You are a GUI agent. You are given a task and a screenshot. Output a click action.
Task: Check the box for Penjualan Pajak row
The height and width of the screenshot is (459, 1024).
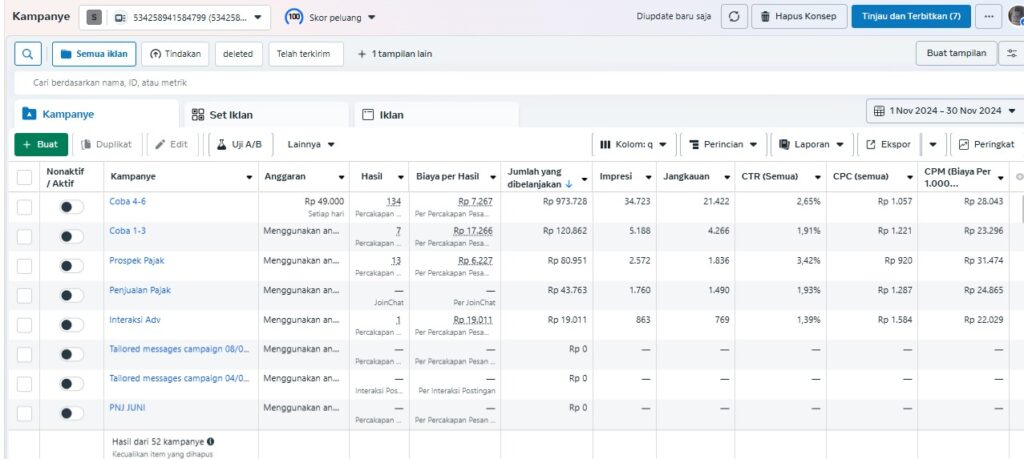(25, 295)
